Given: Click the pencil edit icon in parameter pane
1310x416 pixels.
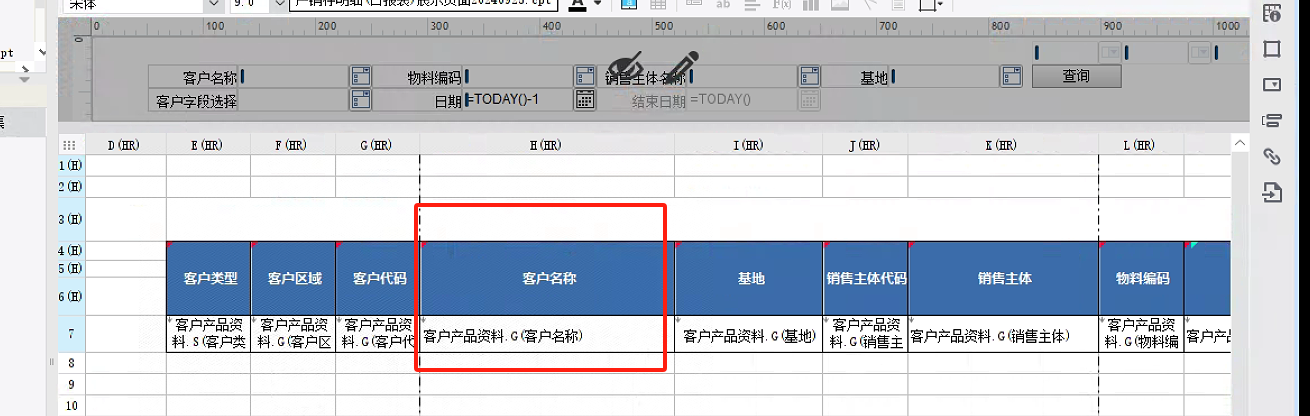Looking at the screenshot, I should point(683,66).
